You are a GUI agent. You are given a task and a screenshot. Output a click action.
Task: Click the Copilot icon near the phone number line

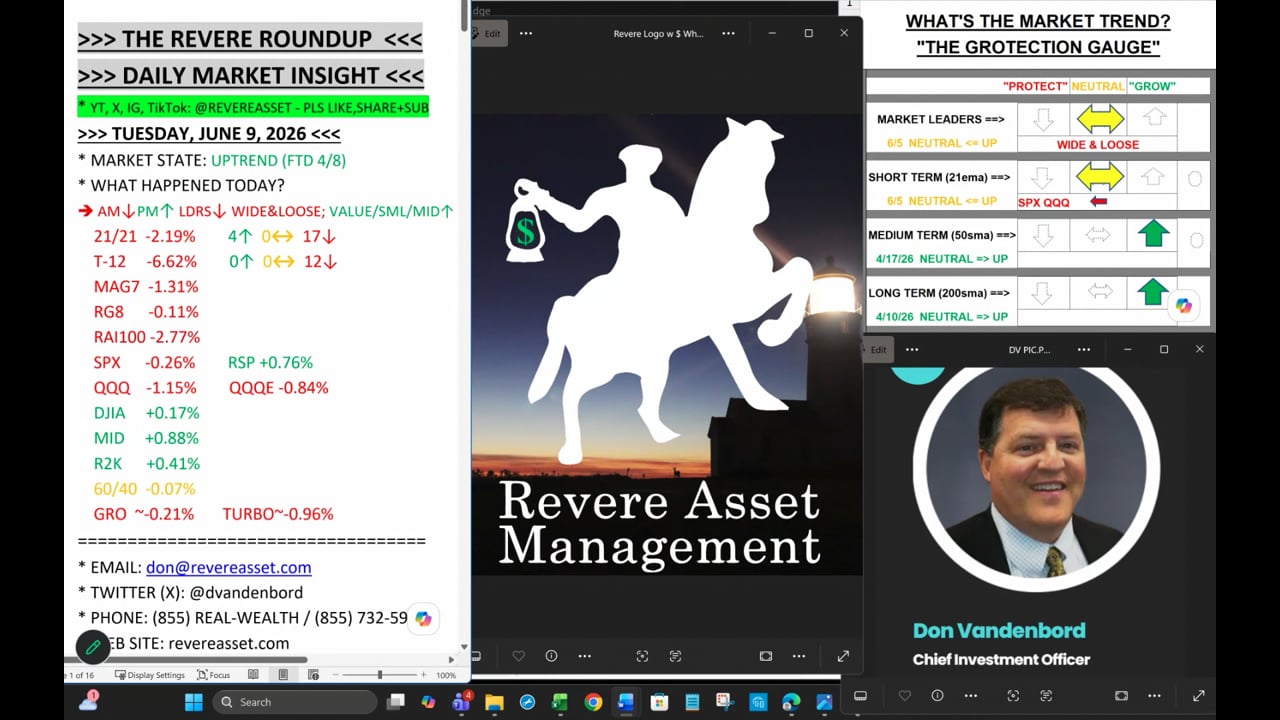pyautogui.click(x=423, y=619)
